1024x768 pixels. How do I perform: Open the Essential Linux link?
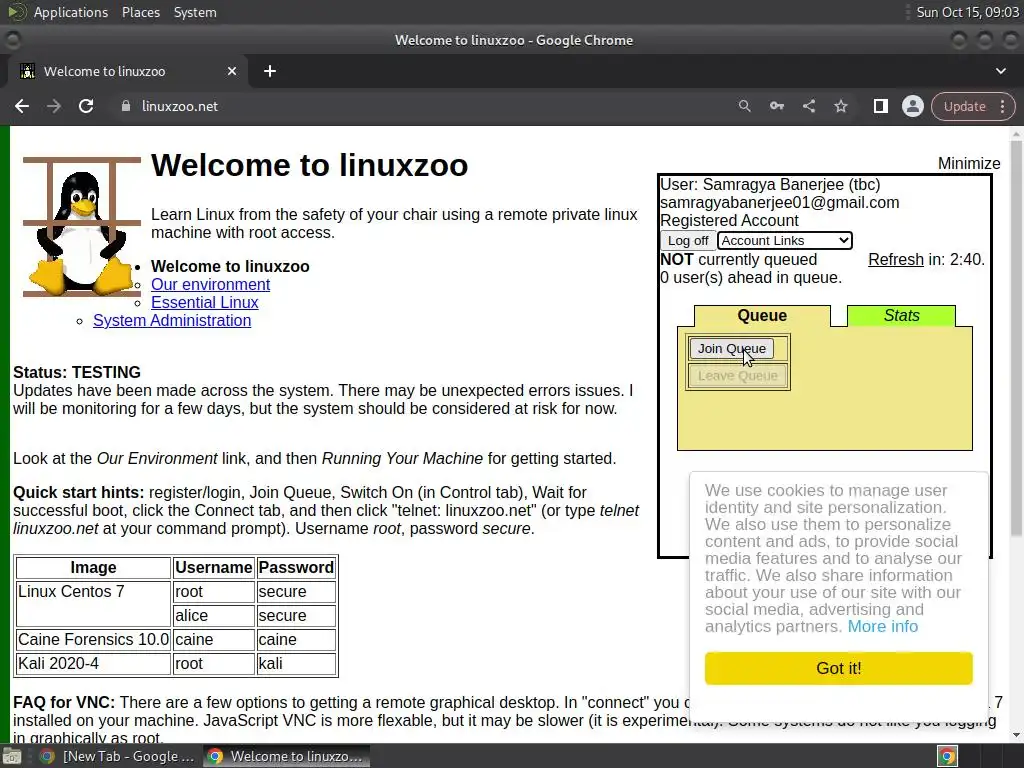click(204, 302)
